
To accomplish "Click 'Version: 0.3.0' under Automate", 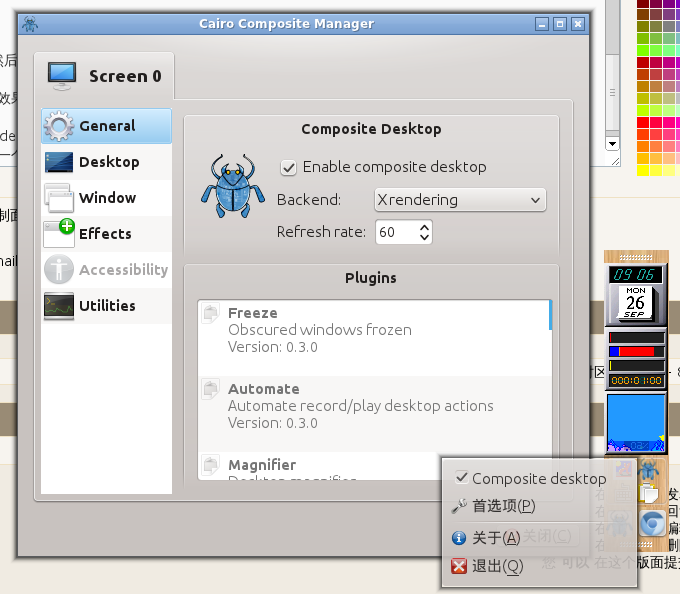I will (x=273, y=423).
